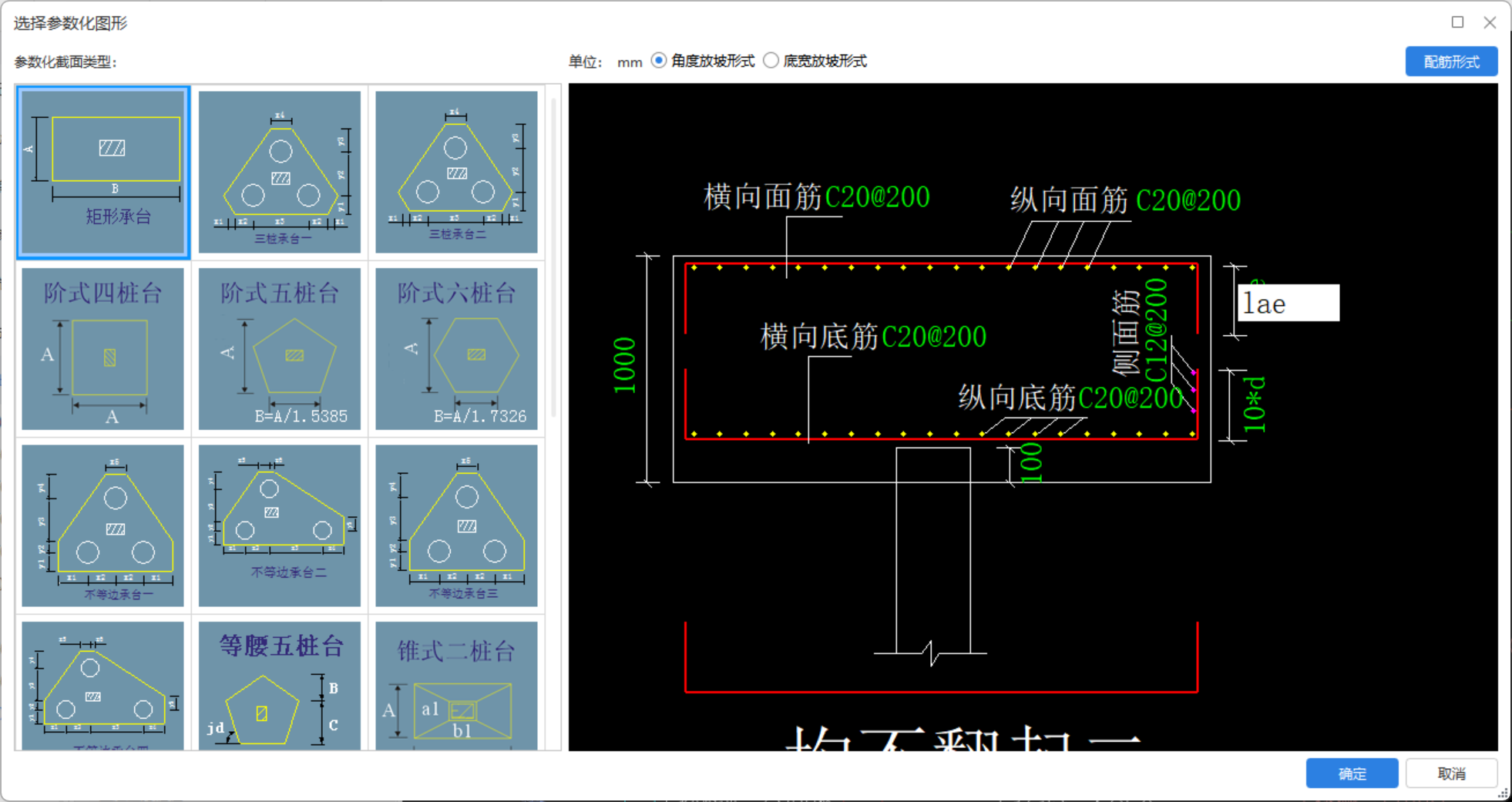
Task: Pick the 阶式四桩台 thumbnail
Action: (x=103, y=349)
